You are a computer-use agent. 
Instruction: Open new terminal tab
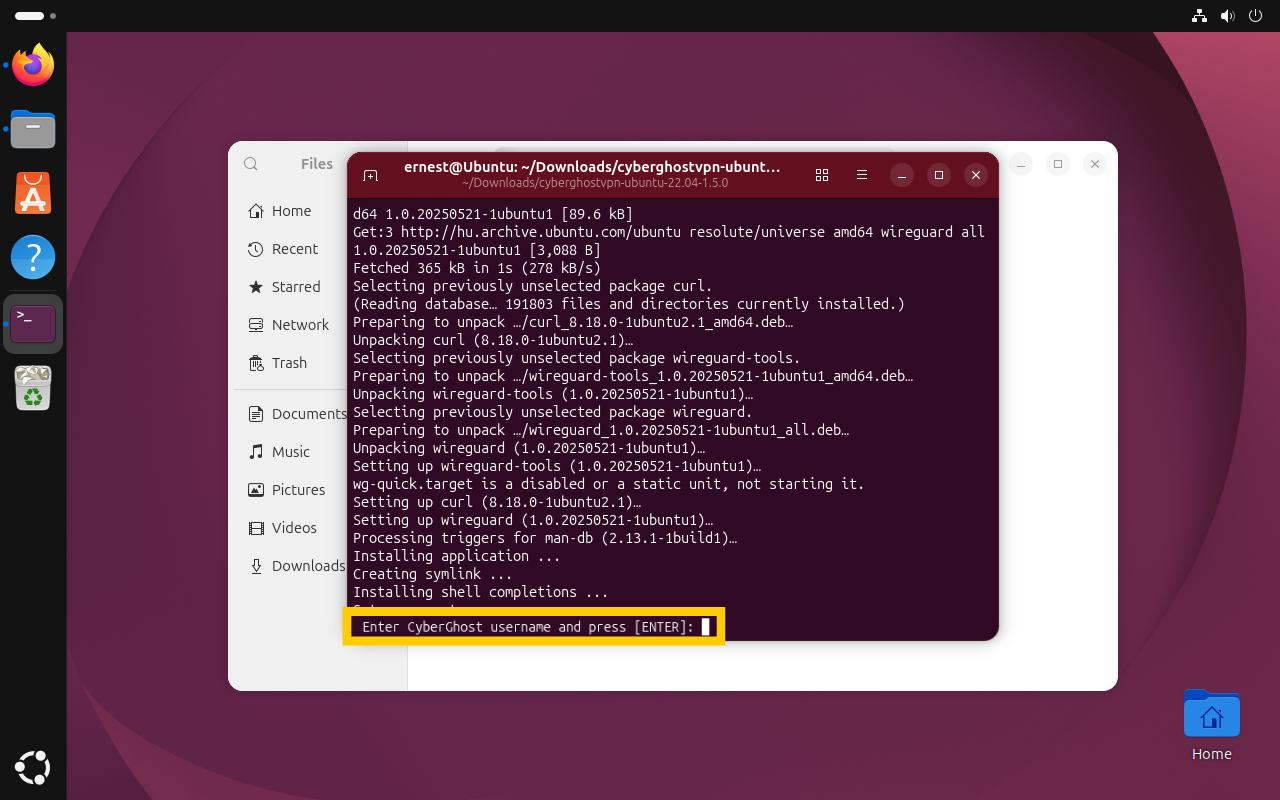[x=370, y=175]
